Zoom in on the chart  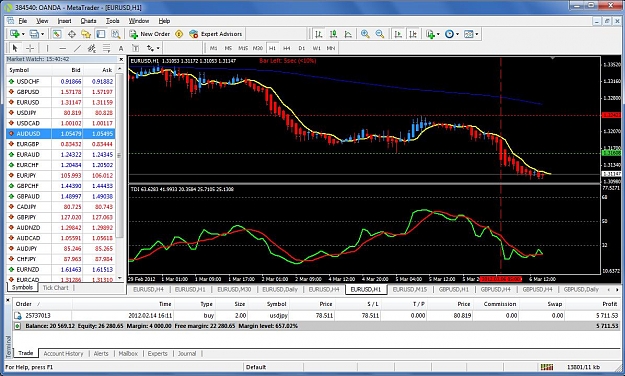(365, 34)
